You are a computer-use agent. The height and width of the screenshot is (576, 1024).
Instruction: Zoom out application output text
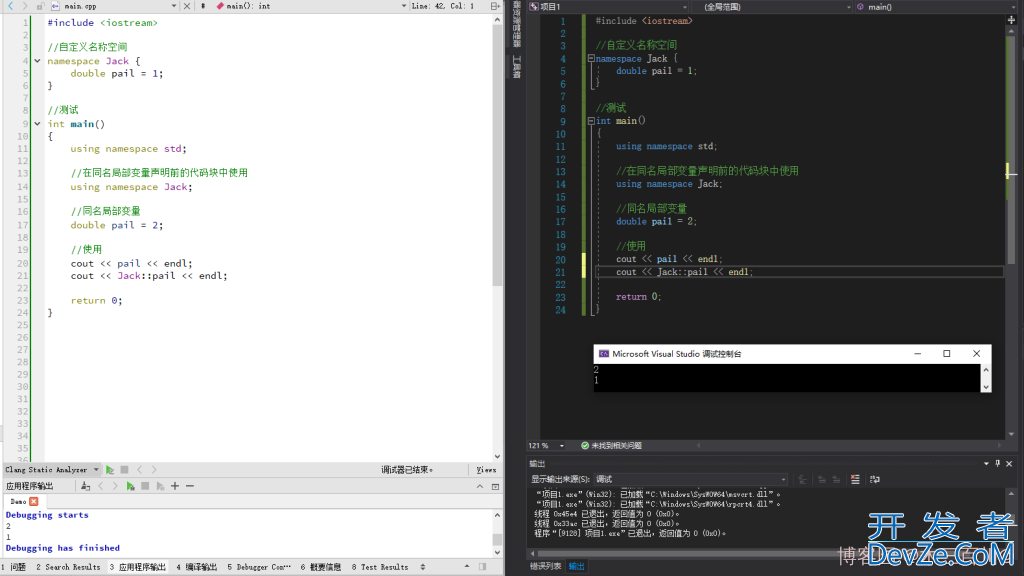pos(190,486)
